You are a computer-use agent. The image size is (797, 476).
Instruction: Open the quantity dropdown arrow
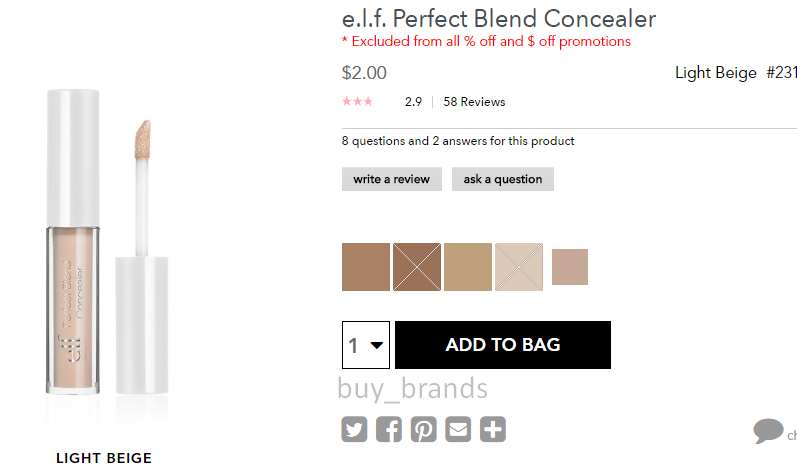tap(377, 345)
